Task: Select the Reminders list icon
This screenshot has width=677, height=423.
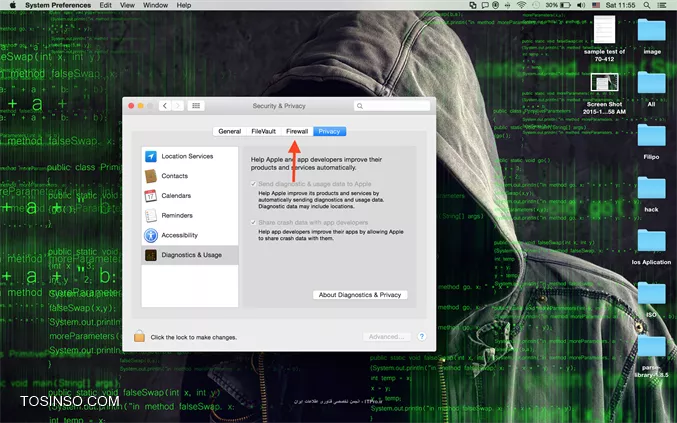Action: (x=151, y=215)
